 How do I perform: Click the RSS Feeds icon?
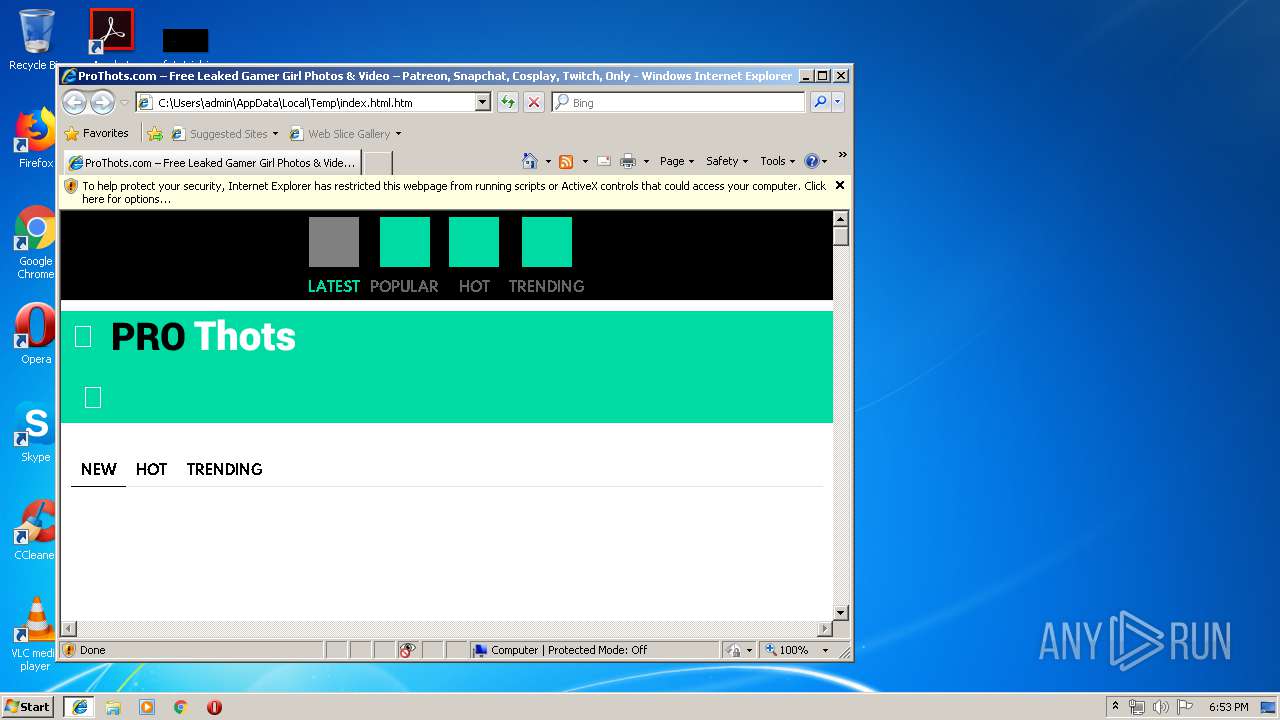tap(566, 161)
